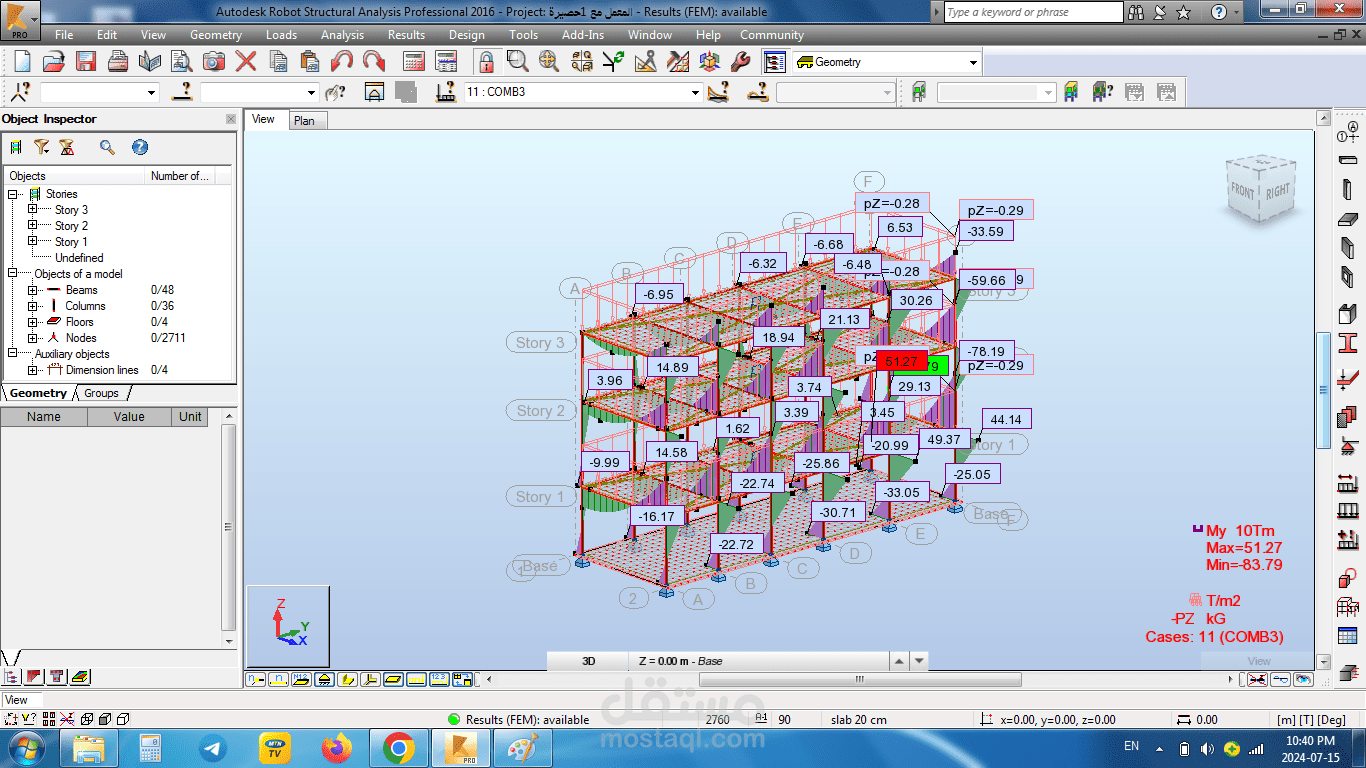
Task: Click the Name column header
Action: tap(44, 417)
